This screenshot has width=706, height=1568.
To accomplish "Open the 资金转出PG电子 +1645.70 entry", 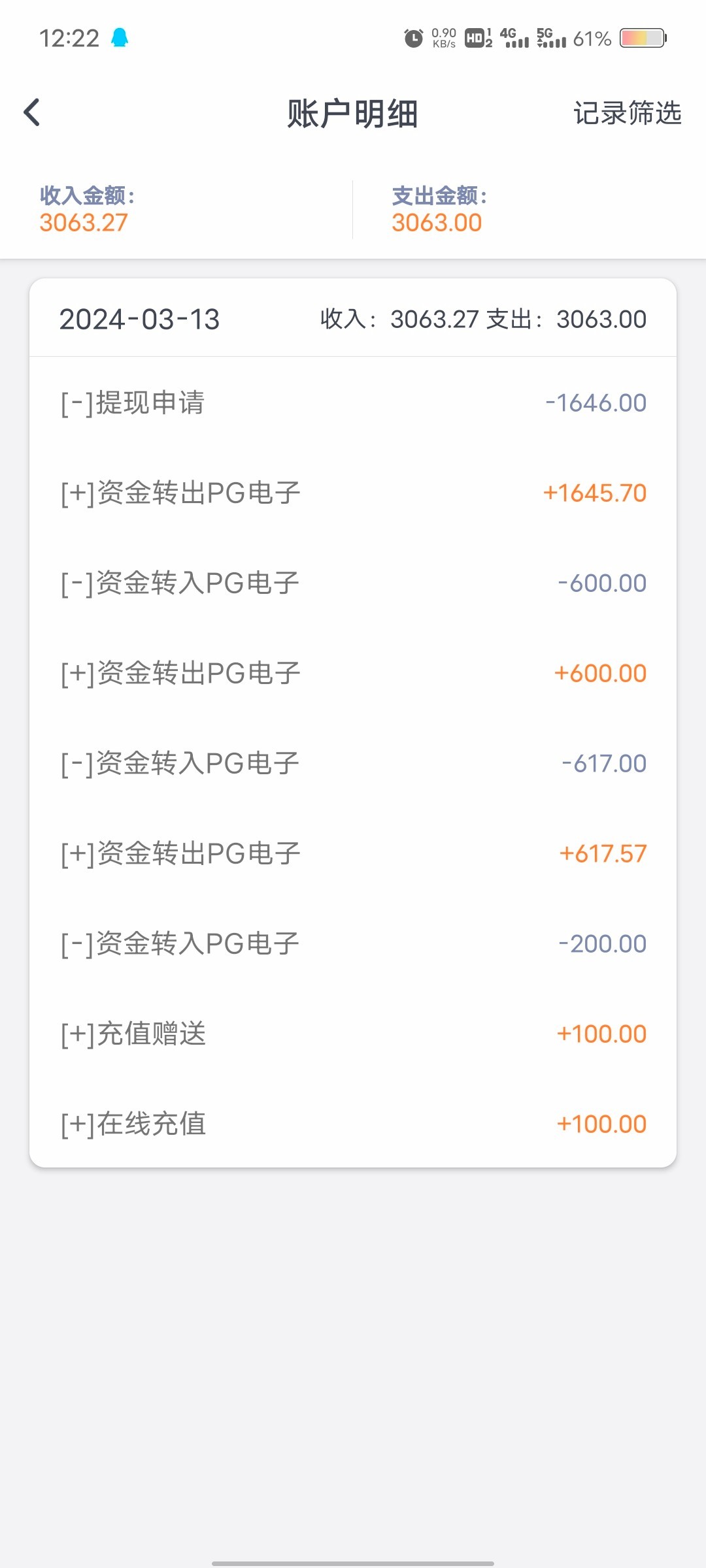I will point(353,493).
